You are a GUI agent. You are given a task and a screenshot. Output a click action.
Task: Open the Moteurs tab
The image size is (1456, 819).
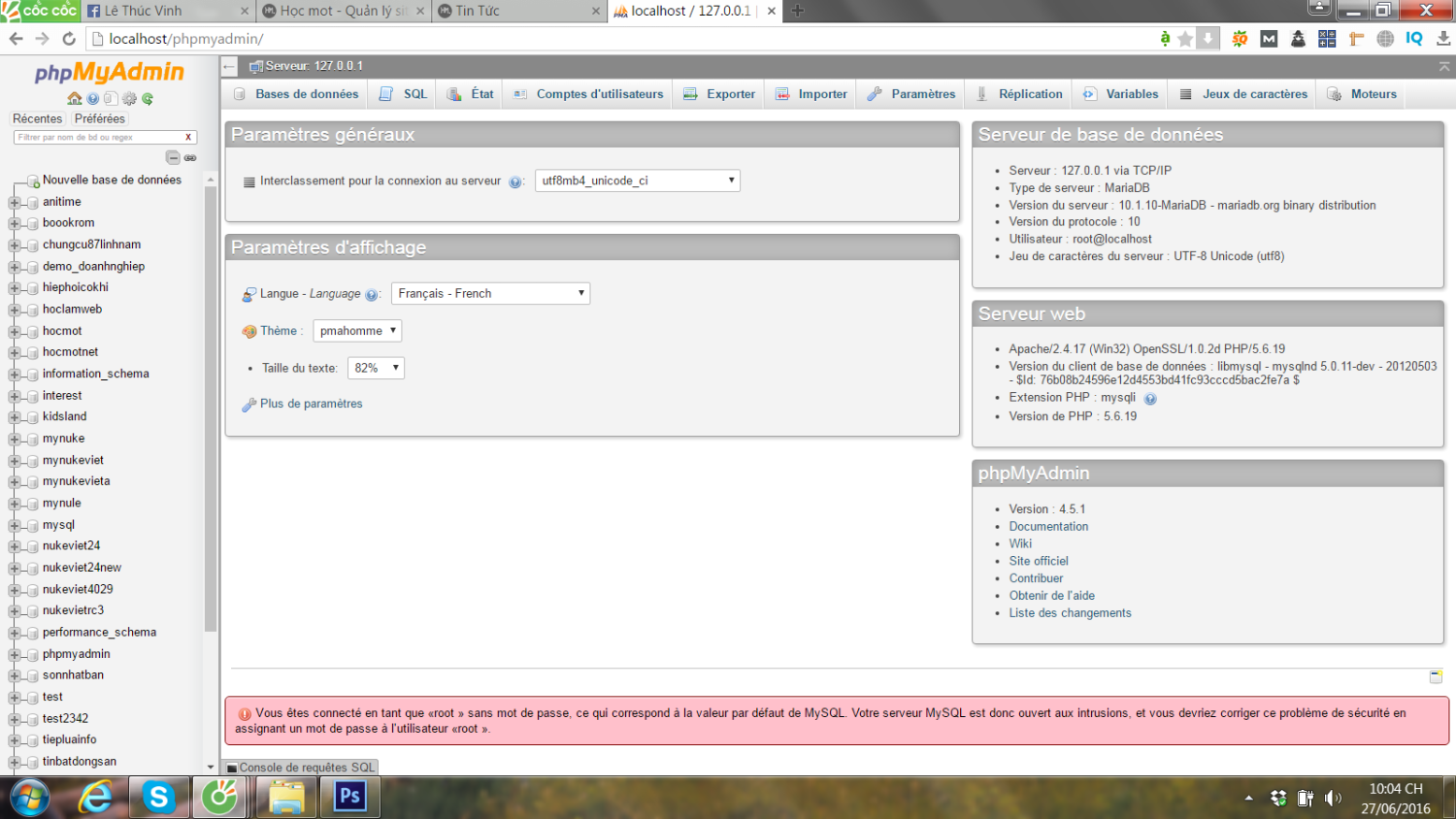(x=1362, y=94)
